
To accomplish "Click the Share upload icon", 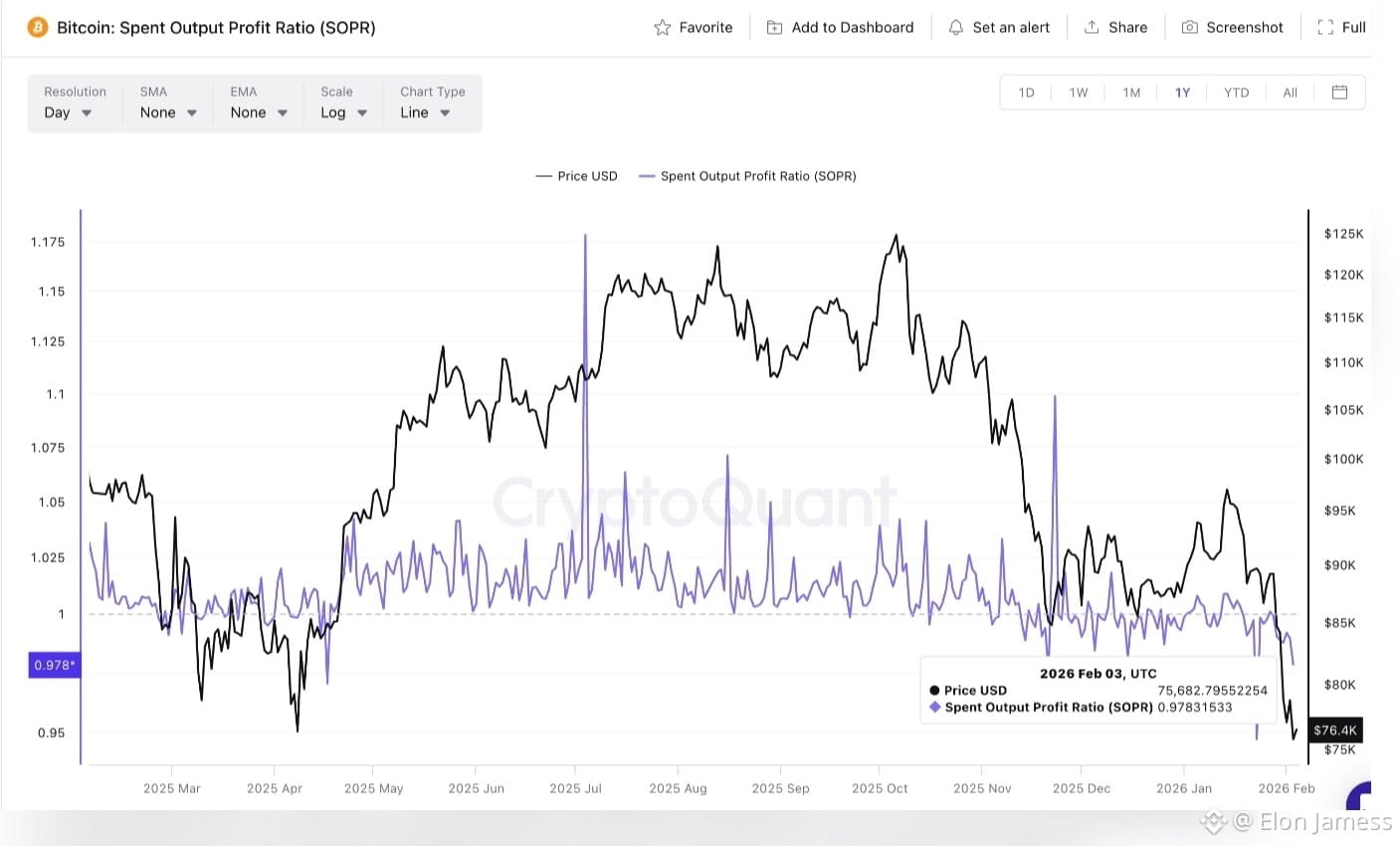I will pos(1092,28).
